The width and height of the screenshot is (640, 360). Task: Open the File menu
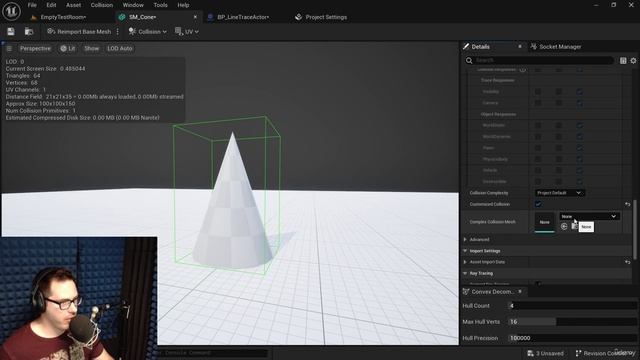pyautogui.click(x=32, y=5)
